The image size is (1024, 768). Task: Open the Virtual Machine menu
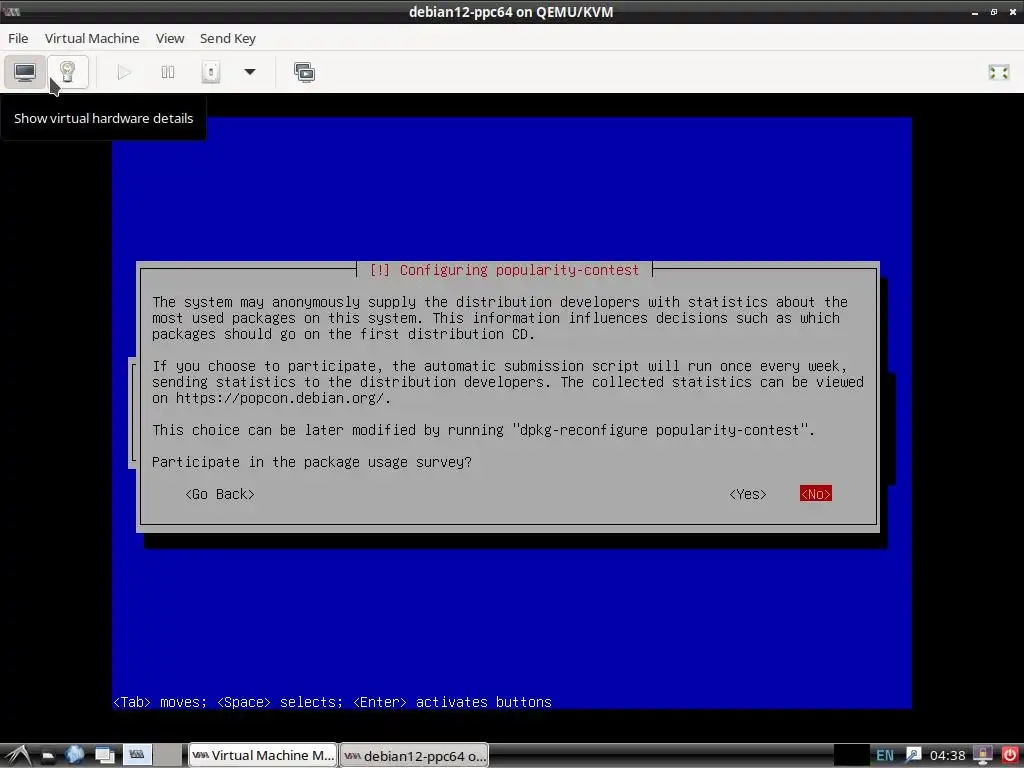(x=92, y=39)
